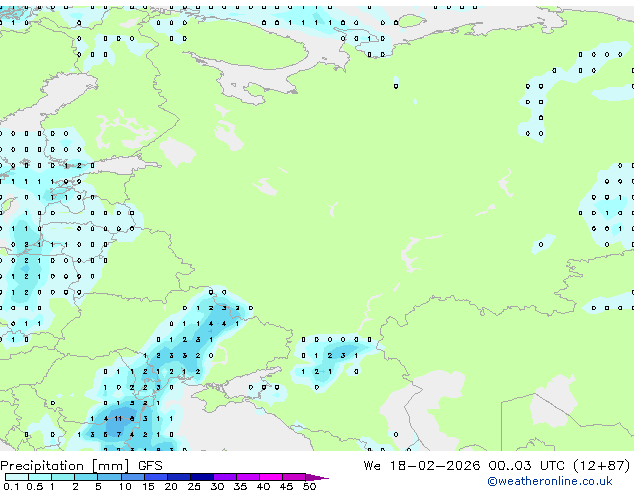Select the legend label '25'
Viewport: 634px width, 490px height.
(194, 486)
